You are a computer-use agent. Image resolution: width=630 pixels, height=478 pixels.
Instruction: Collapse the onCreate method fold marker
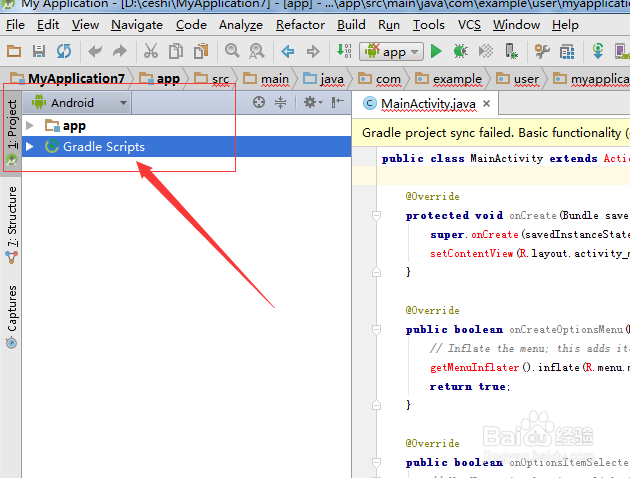pos(376,216)
